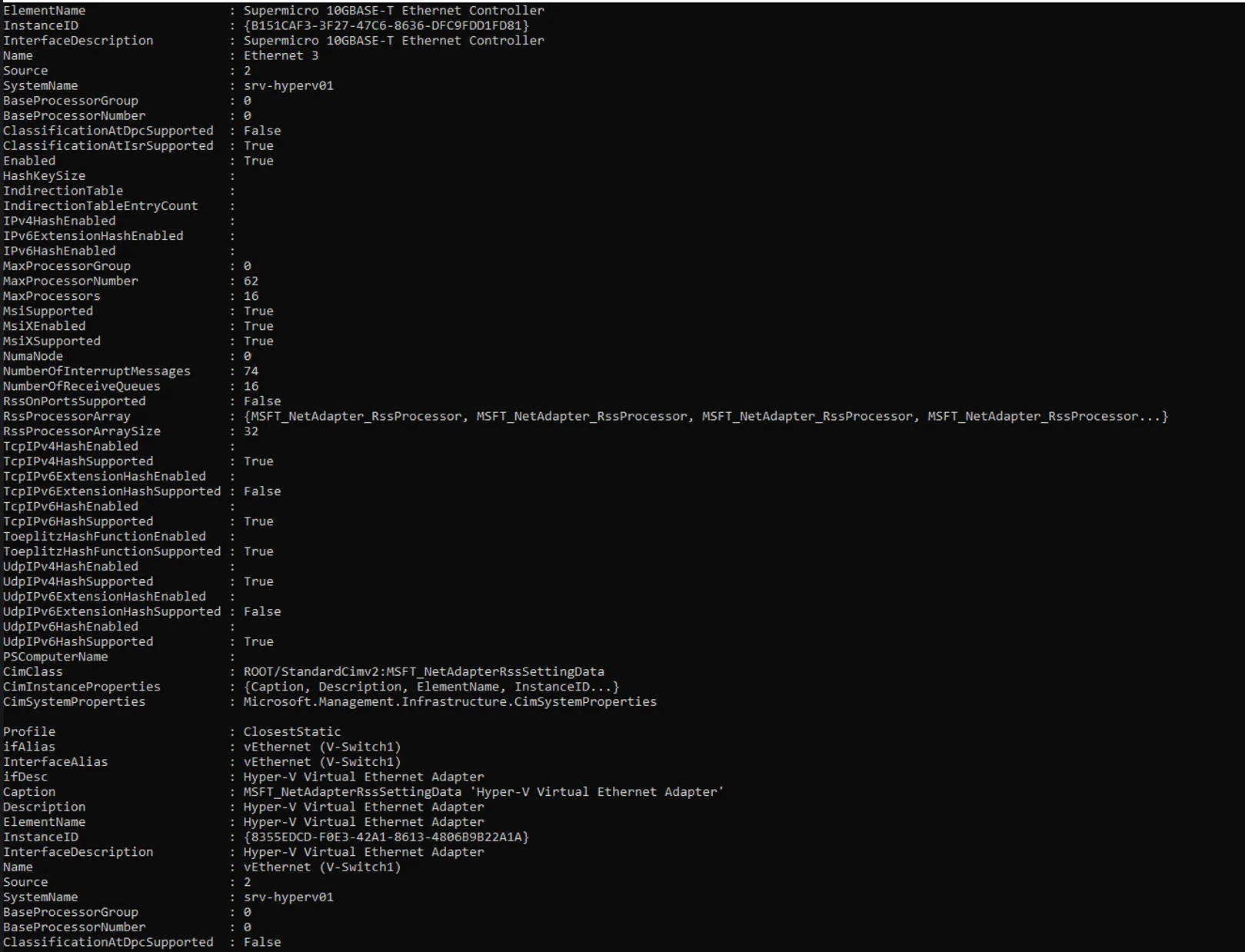This screenshot has width=1245, height=952.
Task: Select the MSFT_NetAdapterRssSettingData 'Hyper-V Virtual Ethernet Adapter' caption value
Action: pyautogui.click(x=484, y=791)
